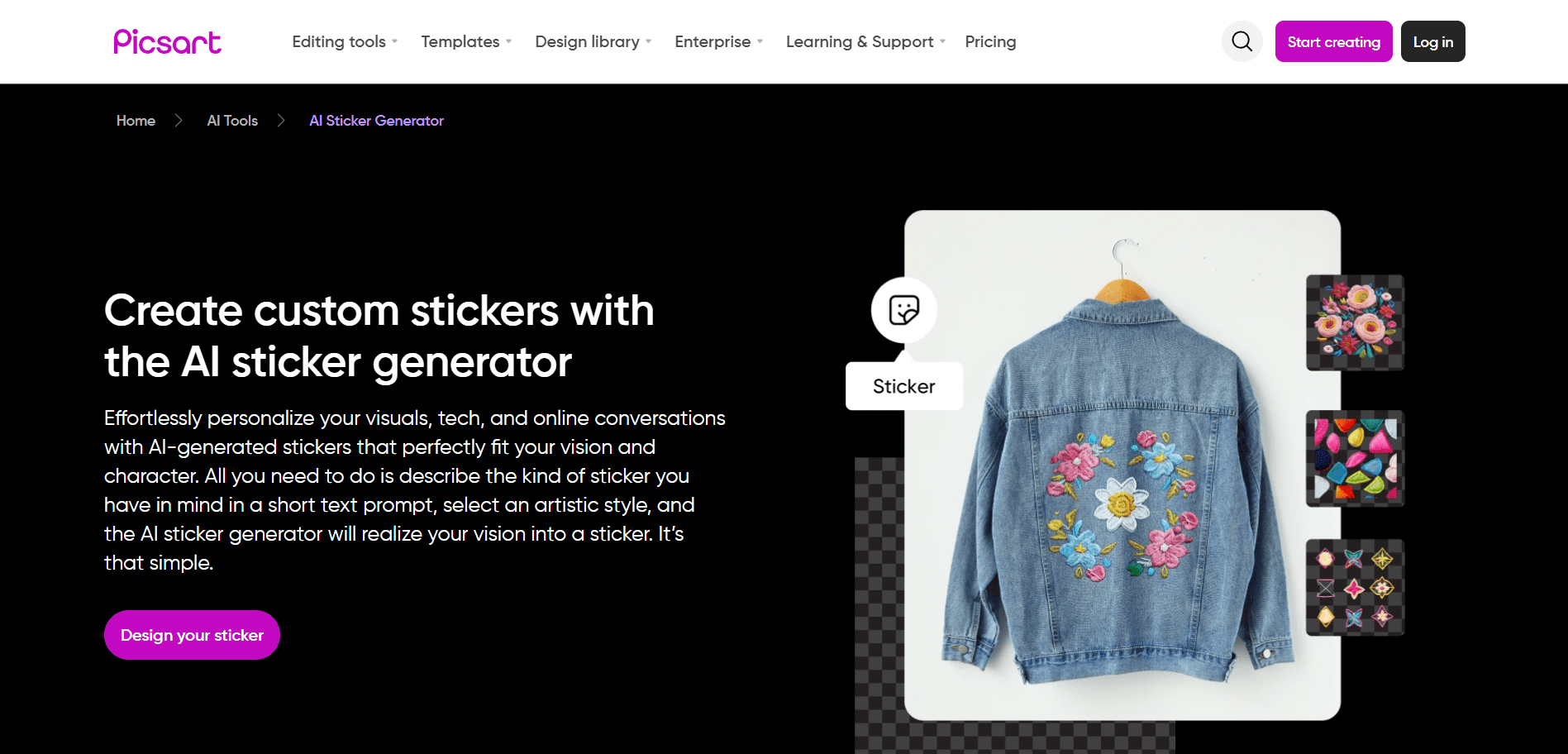Click the butterfly pattern sticker icon
1568x754 pixels.
coord(1354,587)
